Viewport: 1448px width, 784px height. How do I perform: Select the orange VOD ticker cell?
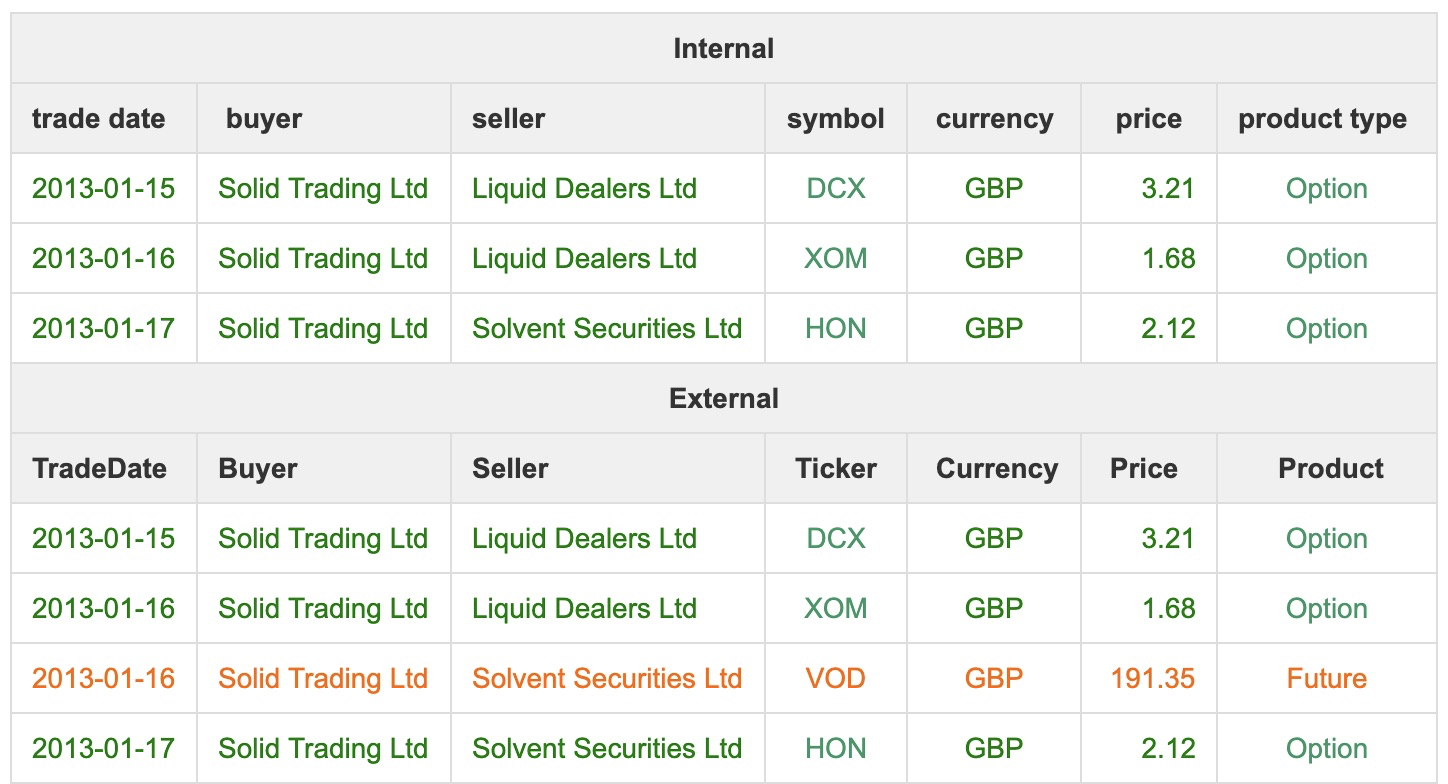click(x=835, y=679)
